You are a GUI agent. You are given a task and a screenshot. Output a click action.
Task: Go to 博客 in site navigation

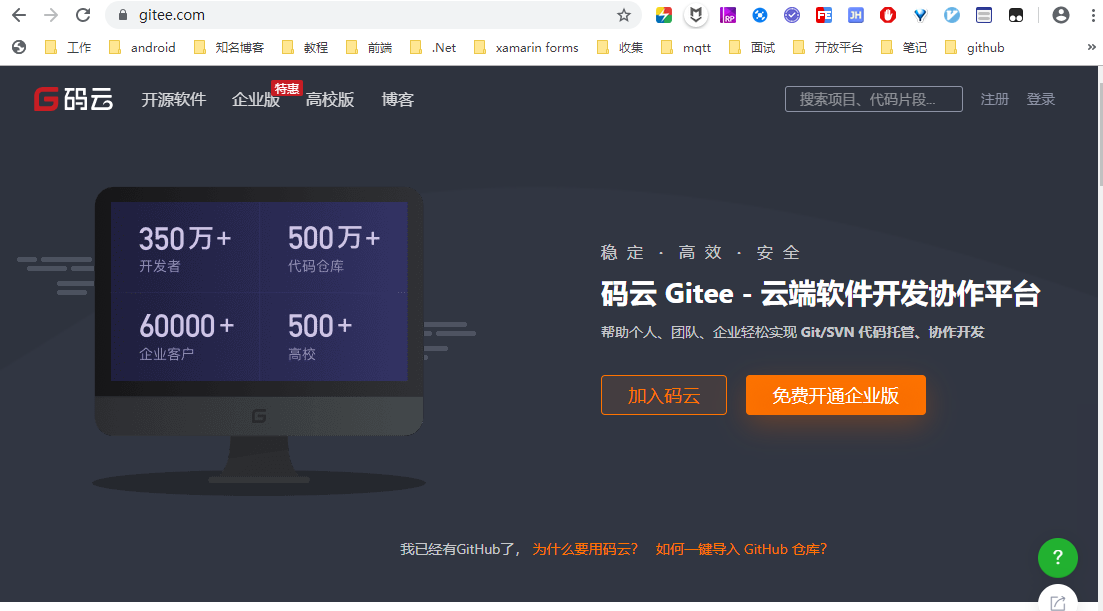(x=397, y=100)
